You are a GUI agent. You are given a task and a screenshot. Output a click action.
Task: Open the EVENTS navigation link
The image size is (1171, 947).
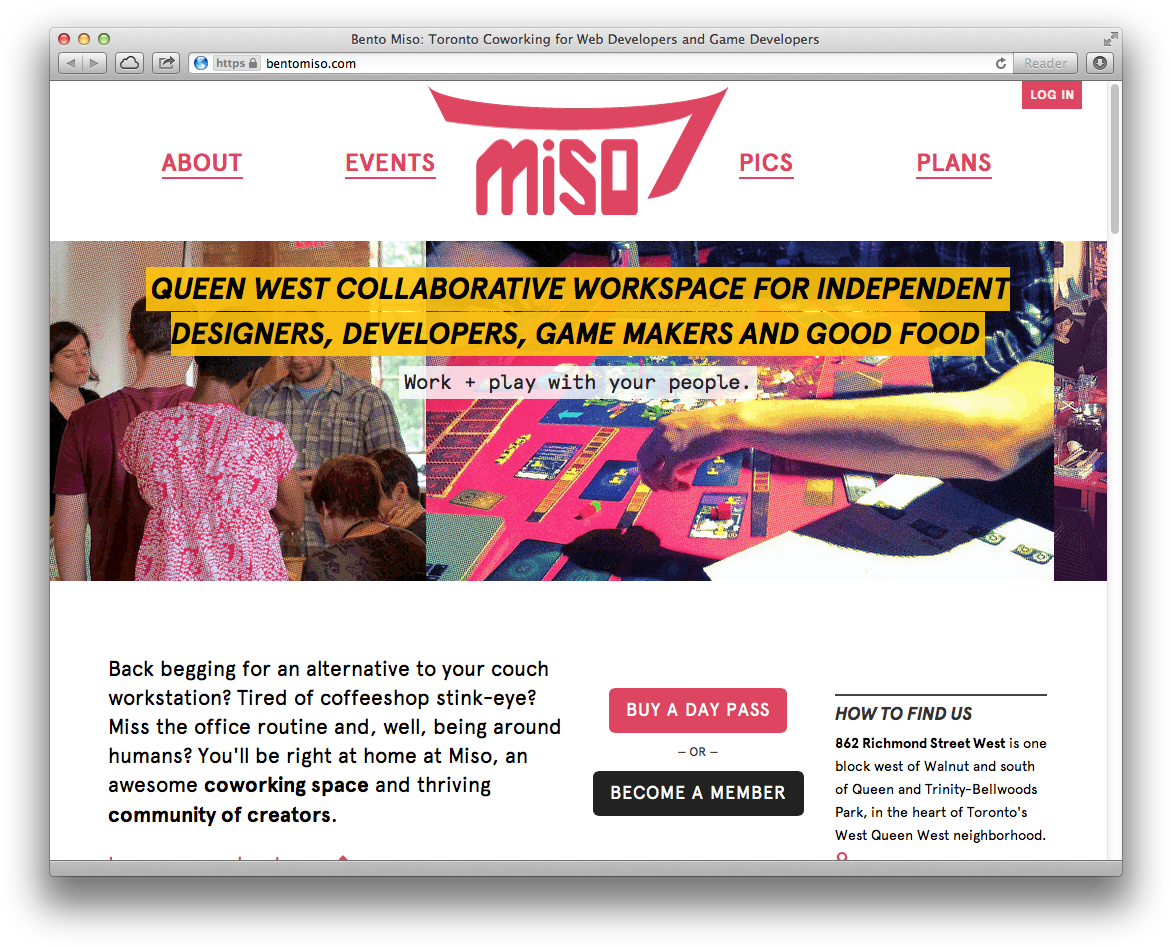(390, 163)
